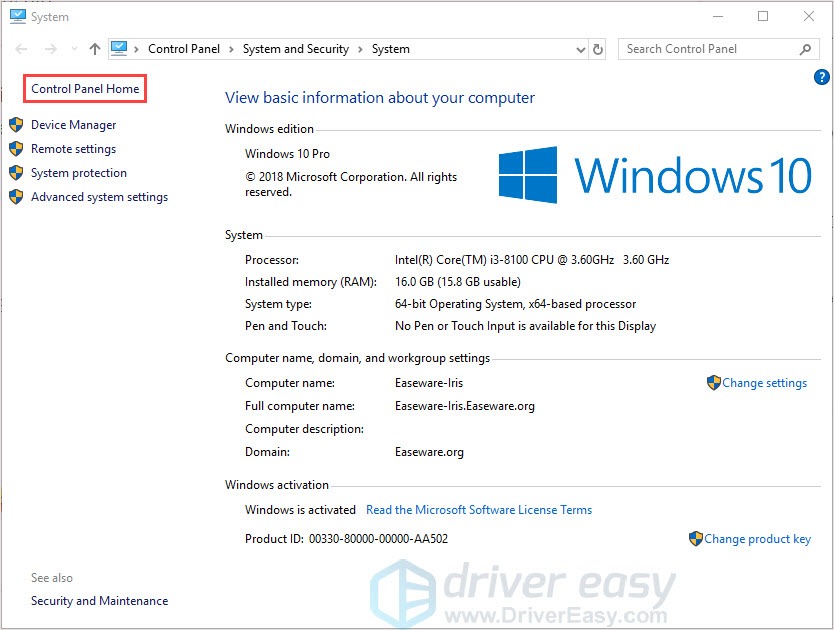Click the Back arrow navigation button
The width and height of the screenshot is (834, 630).
(22, 49)
